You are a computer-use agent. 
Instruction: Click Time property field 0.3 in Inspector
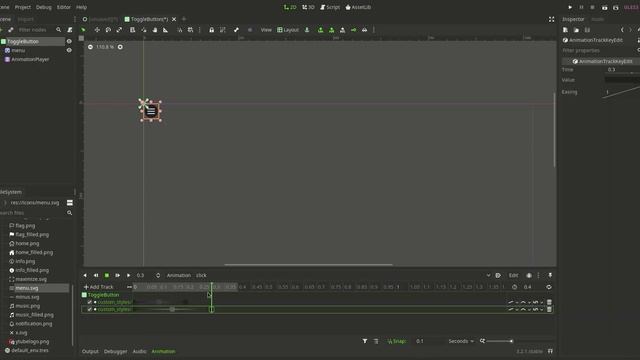(622, 70)
